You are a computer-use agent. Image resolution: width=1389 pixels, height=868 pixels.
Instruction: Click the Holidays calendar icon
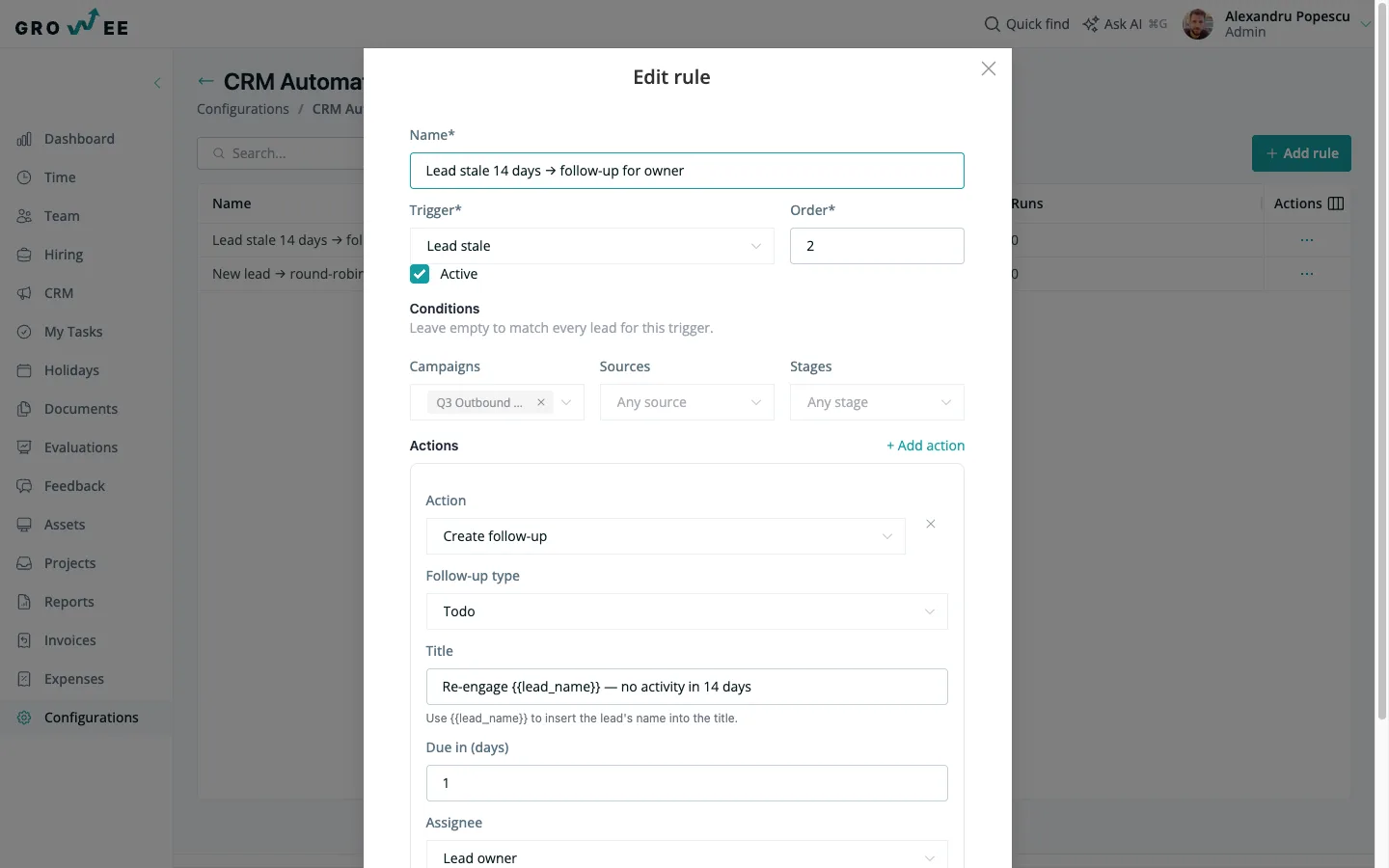24,370
